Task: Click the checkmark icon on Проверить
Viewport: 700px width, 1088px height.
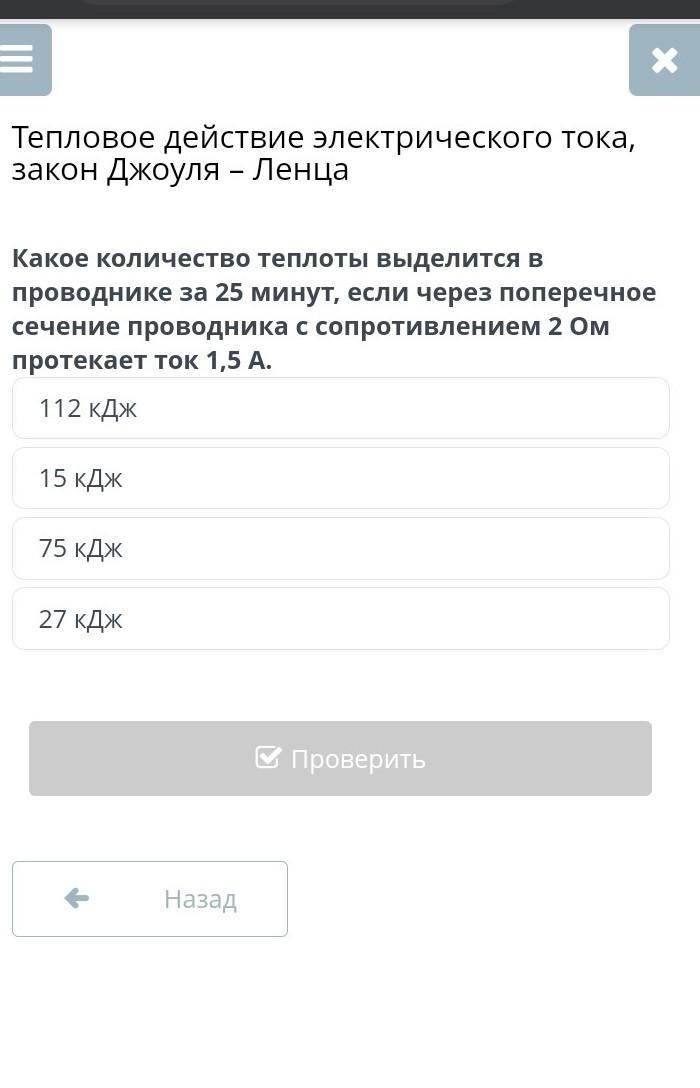Action: tap(268, 757)
